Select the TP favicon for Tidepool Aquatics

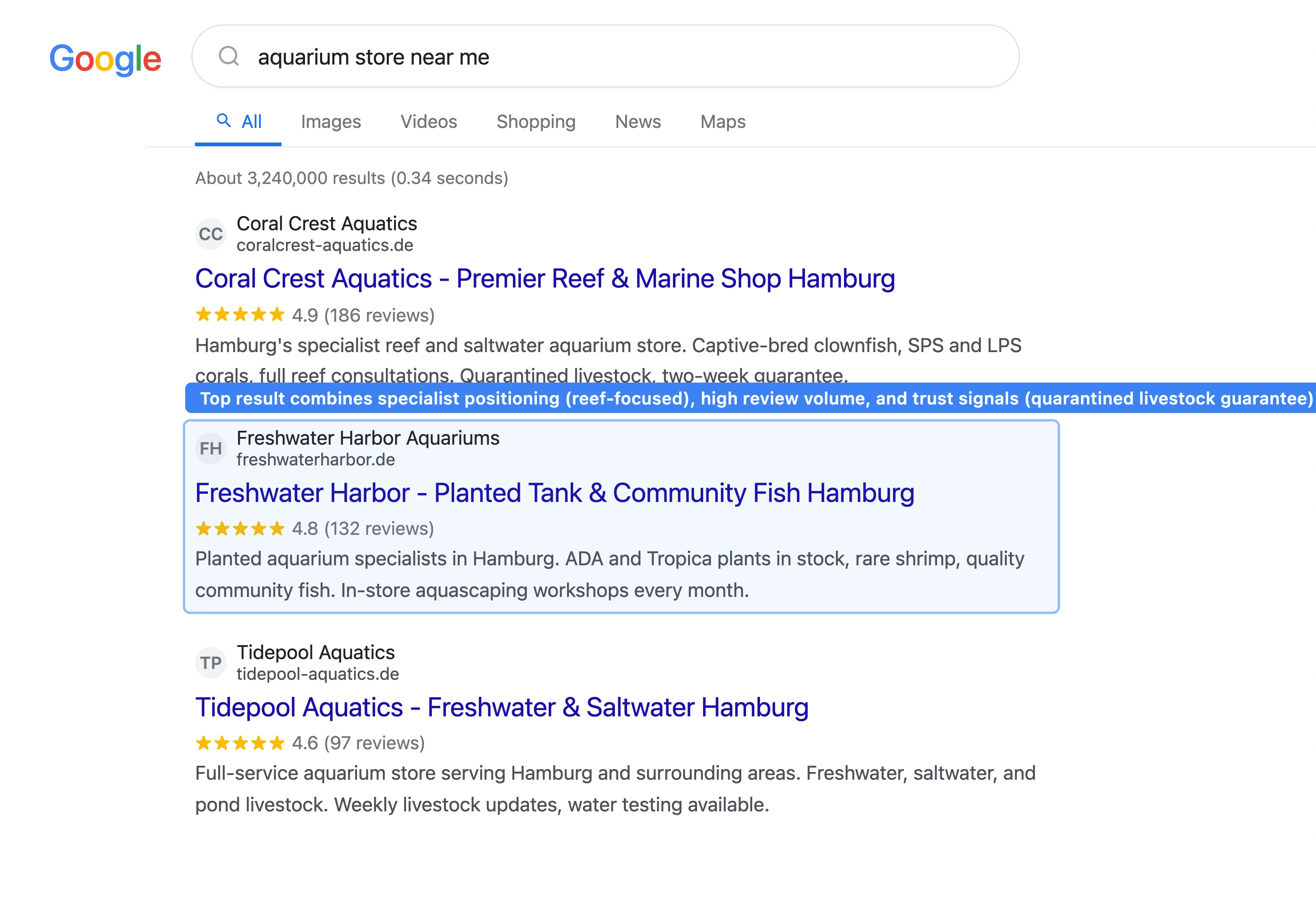click(211, 662)
